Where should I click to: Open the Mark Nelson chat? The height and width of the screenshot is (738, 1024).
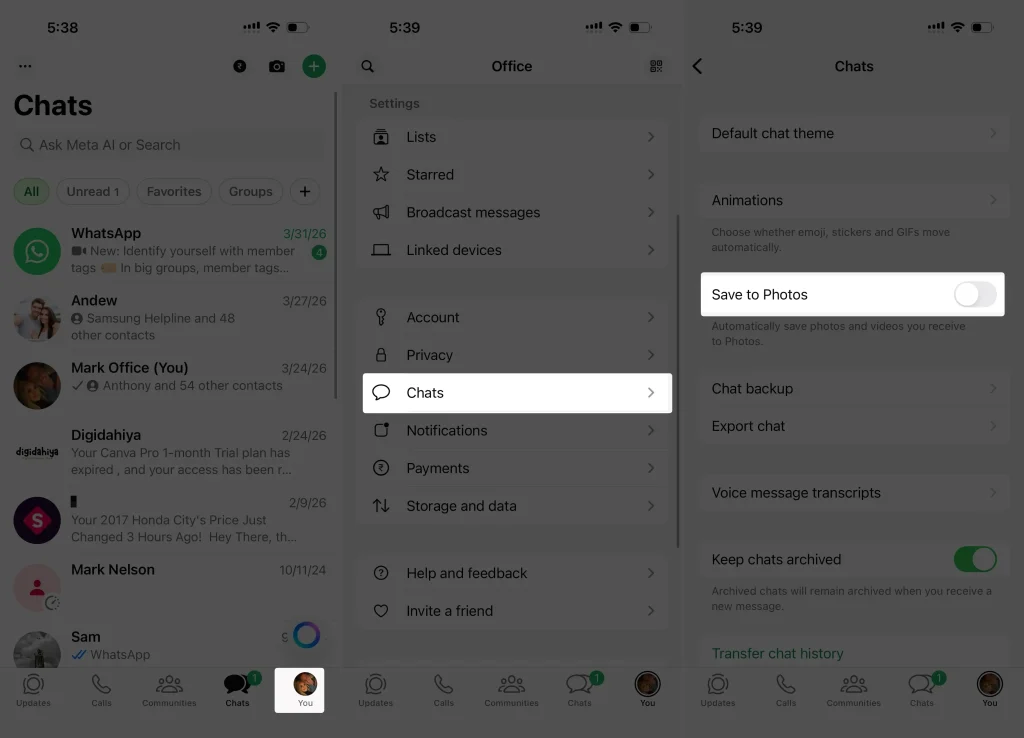pyautogui.click(x=170, y=587)
